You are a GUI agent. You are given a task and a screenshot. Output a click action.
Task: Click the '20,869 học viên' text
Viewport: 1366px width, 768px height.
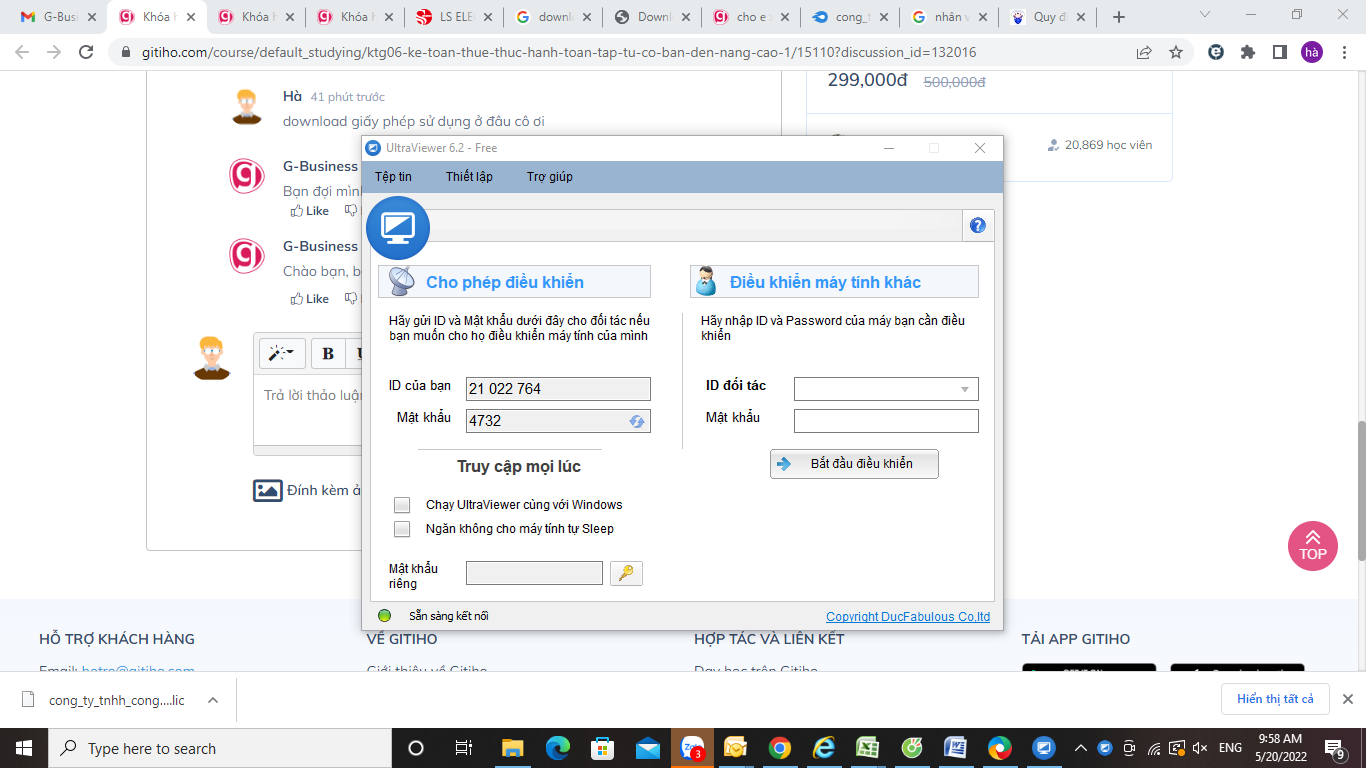(x=1108, y=145)
